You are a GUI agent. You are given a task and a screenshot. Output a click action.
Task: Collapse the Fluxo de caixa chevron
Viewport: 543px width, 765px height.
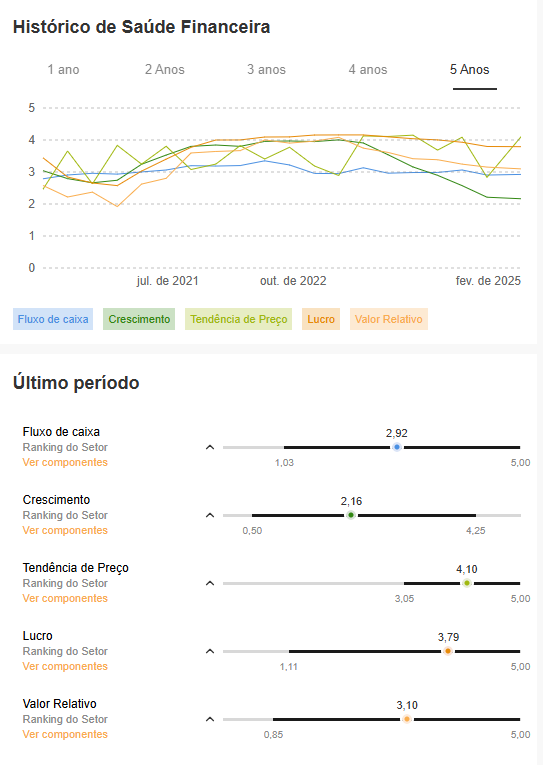210,447
